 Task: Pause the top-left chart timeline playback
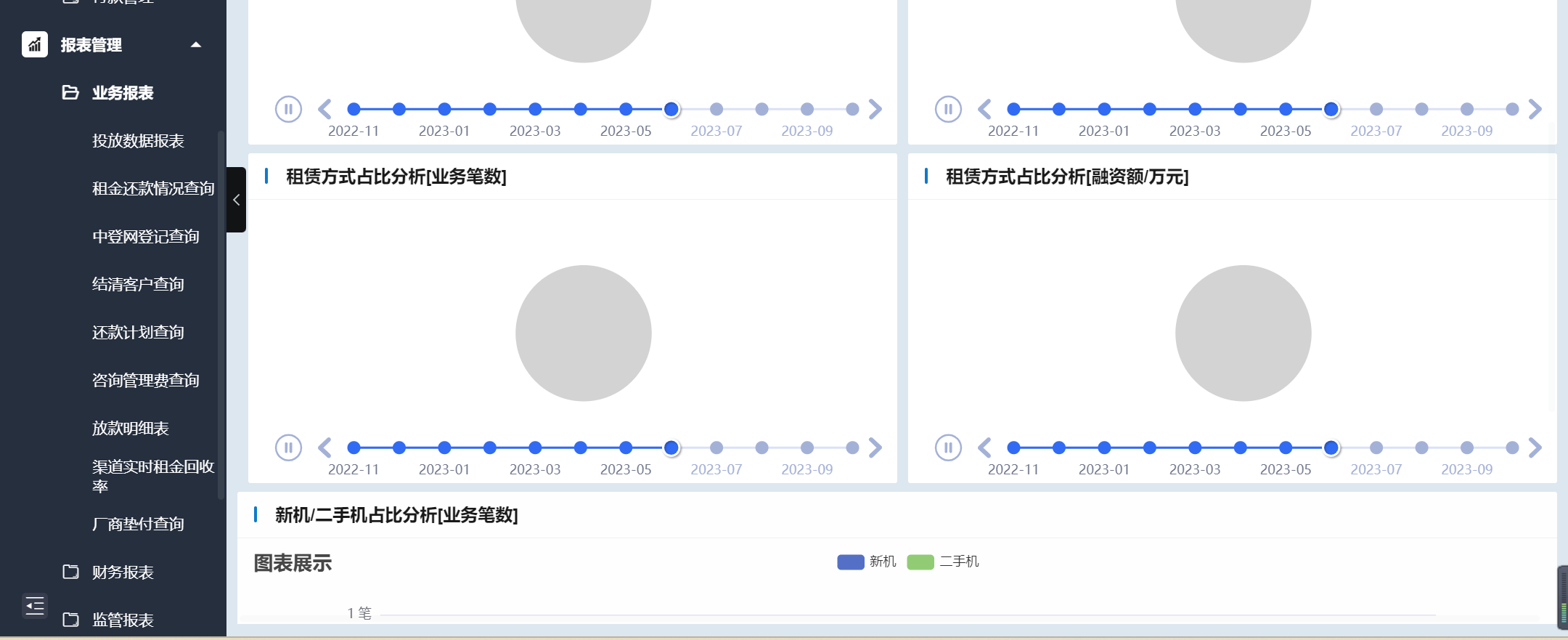(288, 109)
